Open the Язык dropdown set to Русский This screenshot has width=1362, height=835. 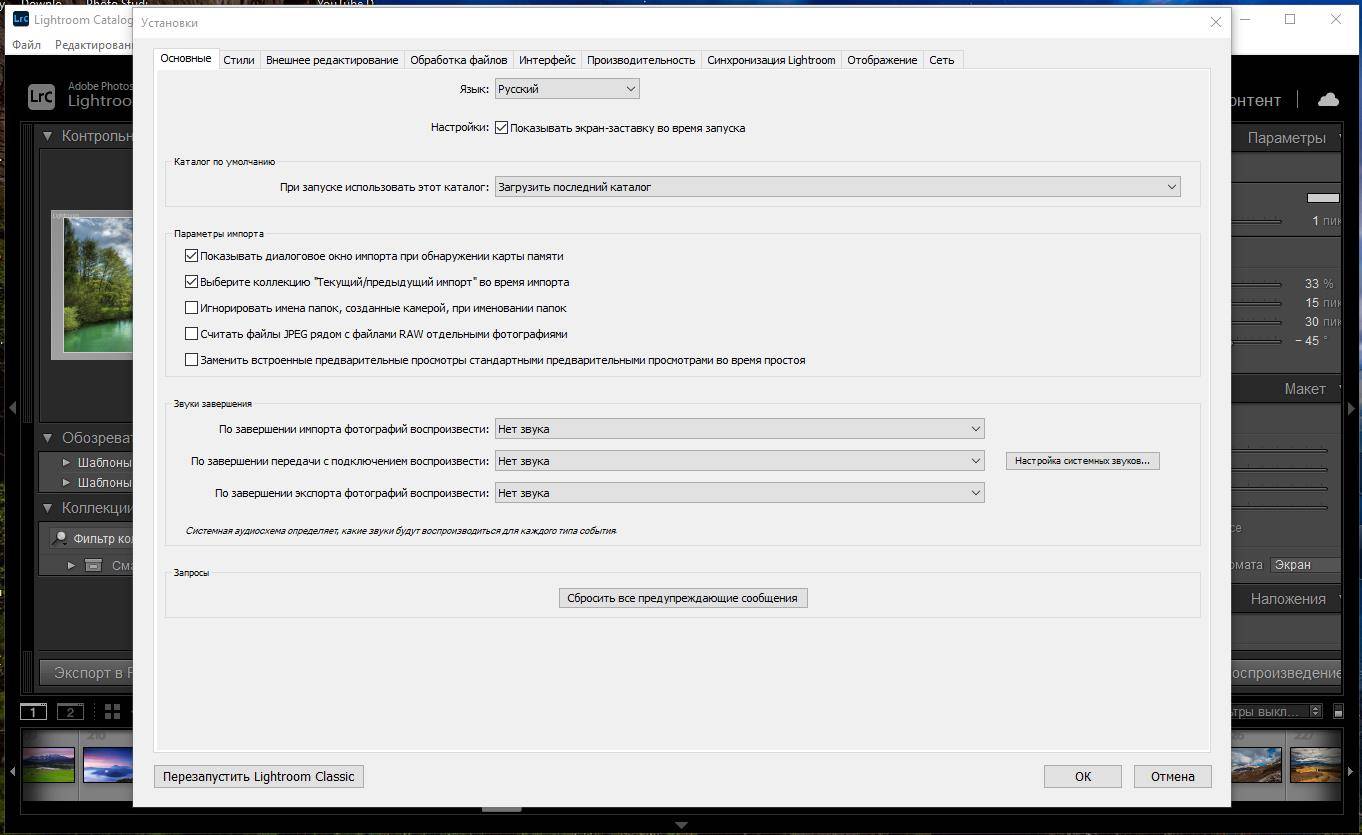(567, 89)
